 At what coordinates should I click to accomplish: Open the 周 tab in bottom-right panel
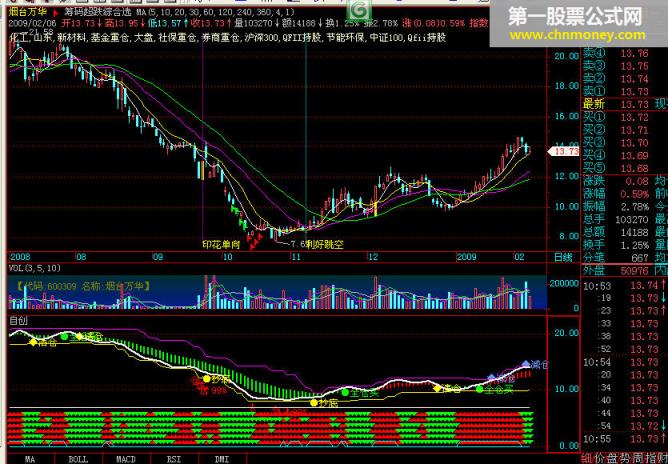tap(640, 459)
